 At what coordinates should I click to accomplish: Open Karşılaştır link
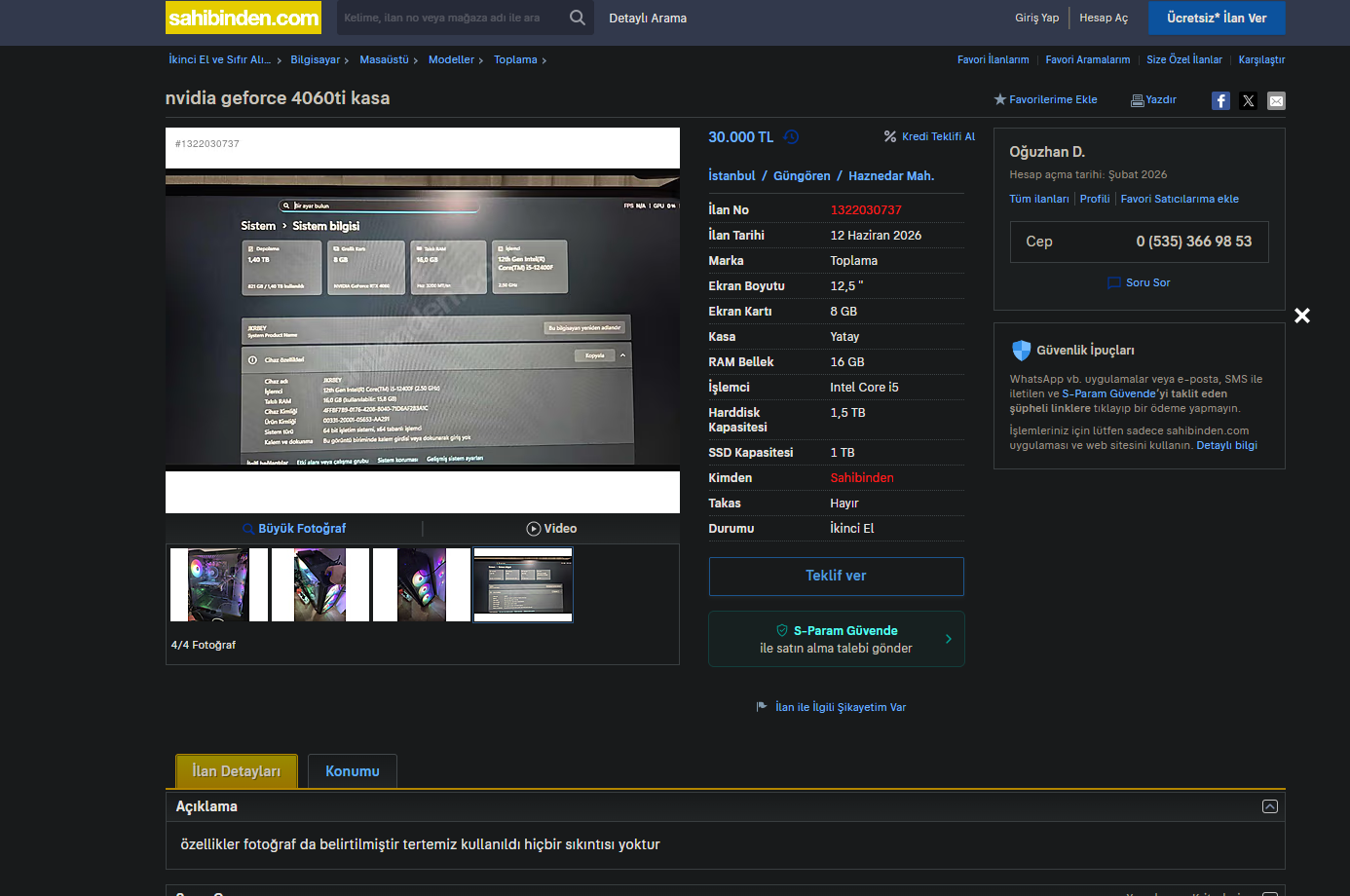pos(1261,59)
